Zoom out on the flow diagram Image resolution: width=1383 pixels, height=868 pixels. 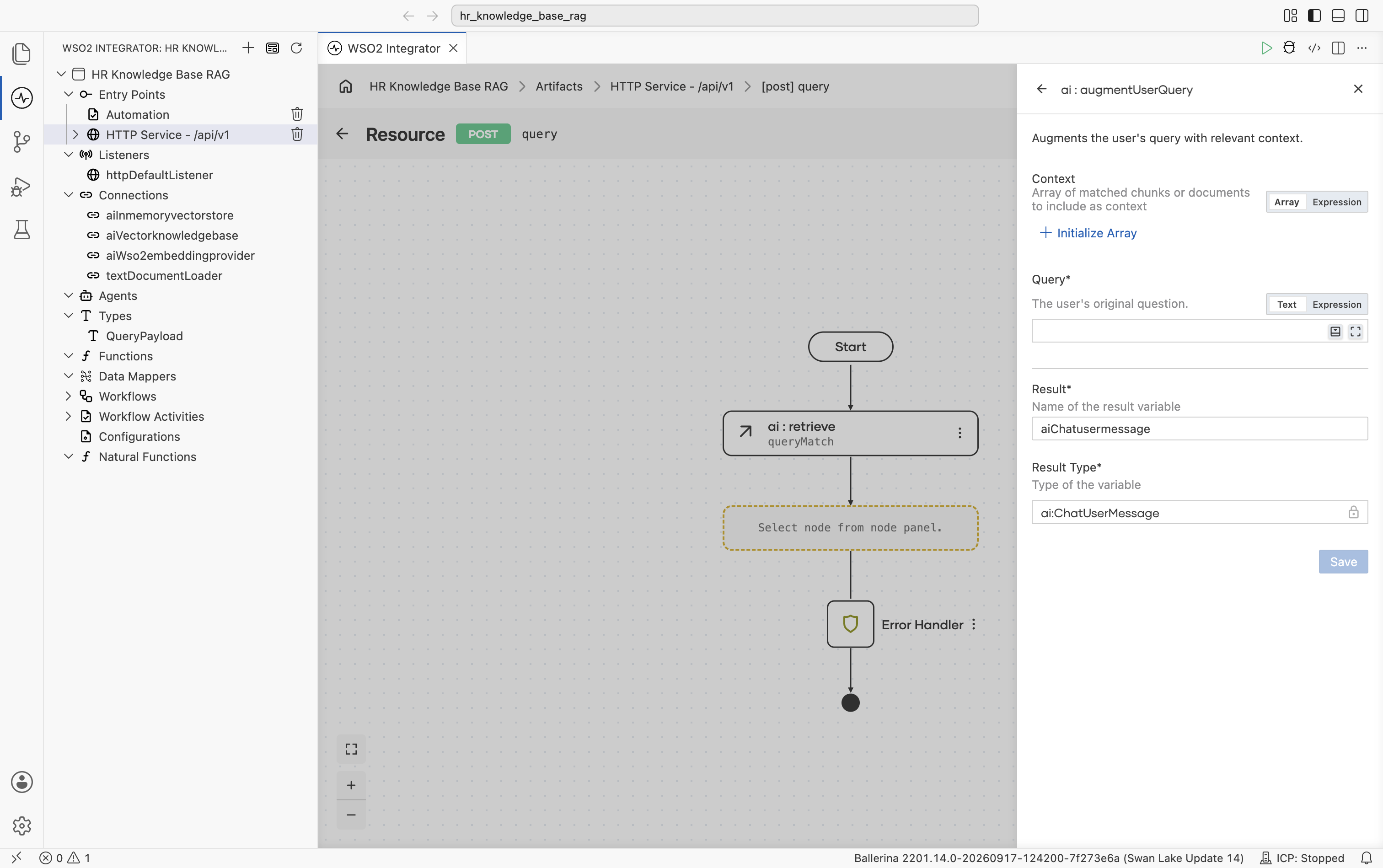coord(351,814)
